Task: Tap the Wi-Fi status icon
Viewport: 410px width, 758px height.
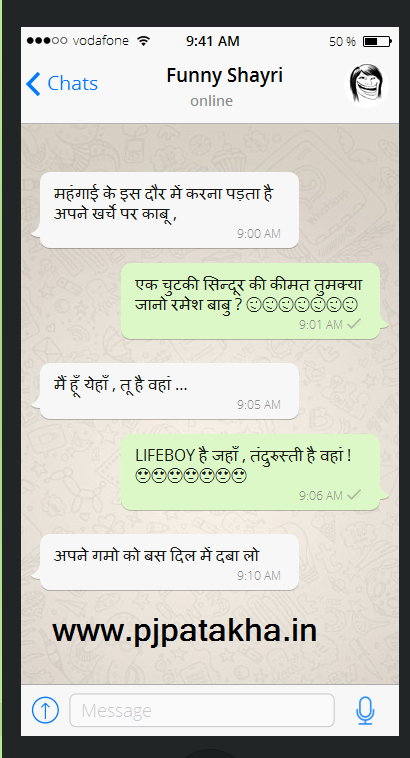Action: [143, 41]
